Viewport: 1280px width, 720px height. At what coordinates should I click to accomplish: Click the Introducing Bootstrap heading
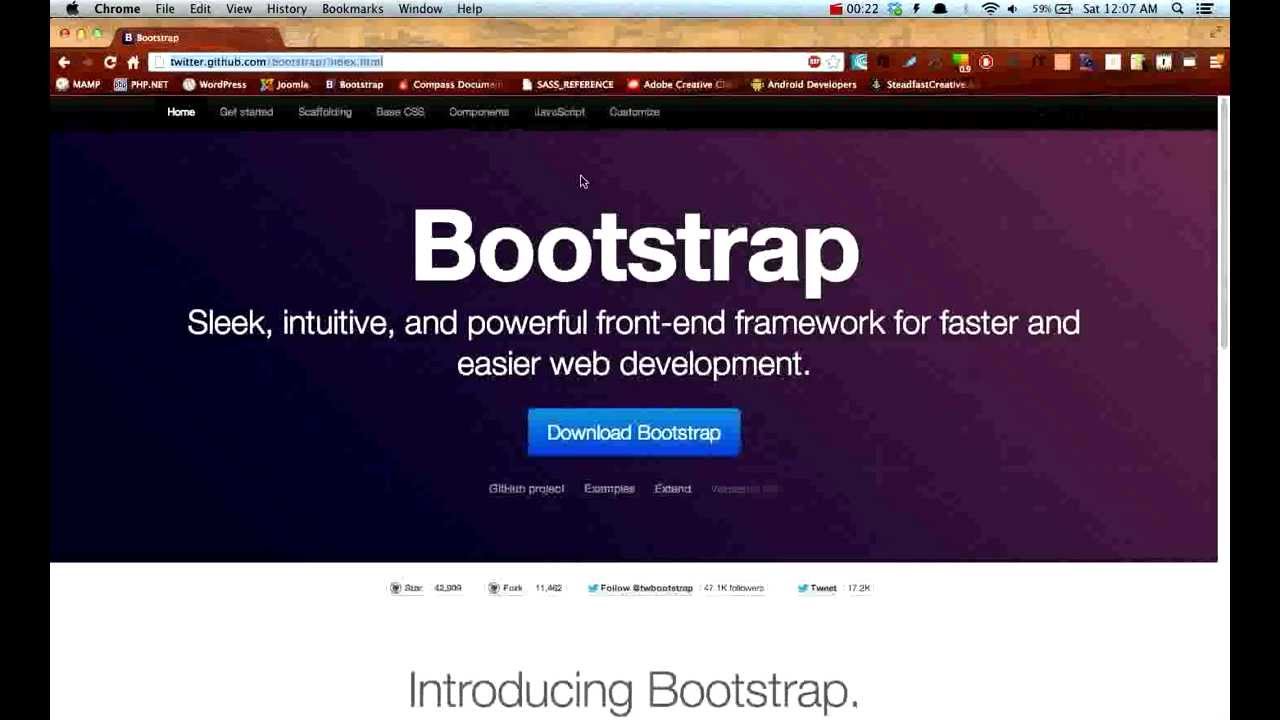click(633, 691)
